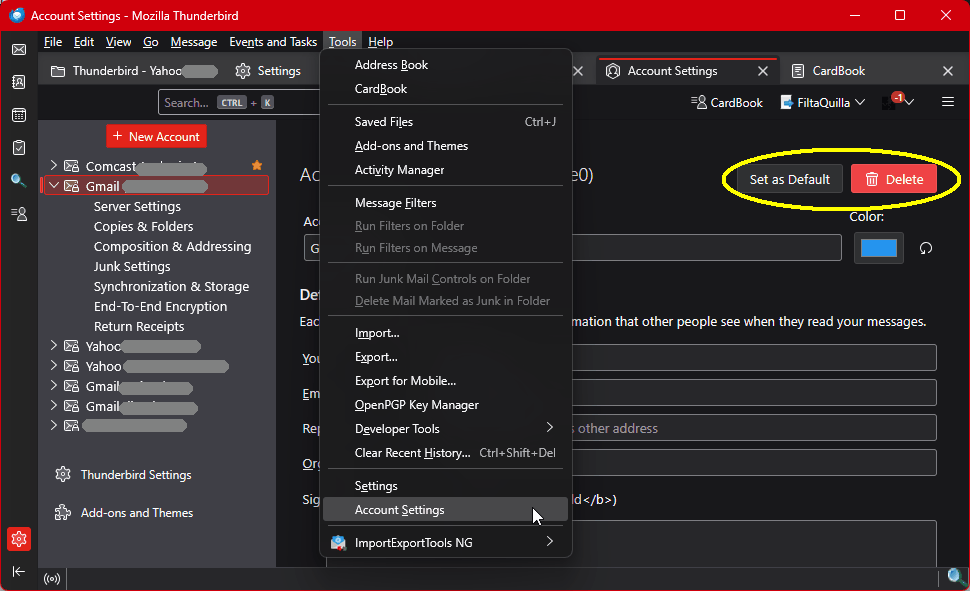This screenshot has width=970, height=591.
Task: Open Developer Tools submenu
Action: (445, 429)
